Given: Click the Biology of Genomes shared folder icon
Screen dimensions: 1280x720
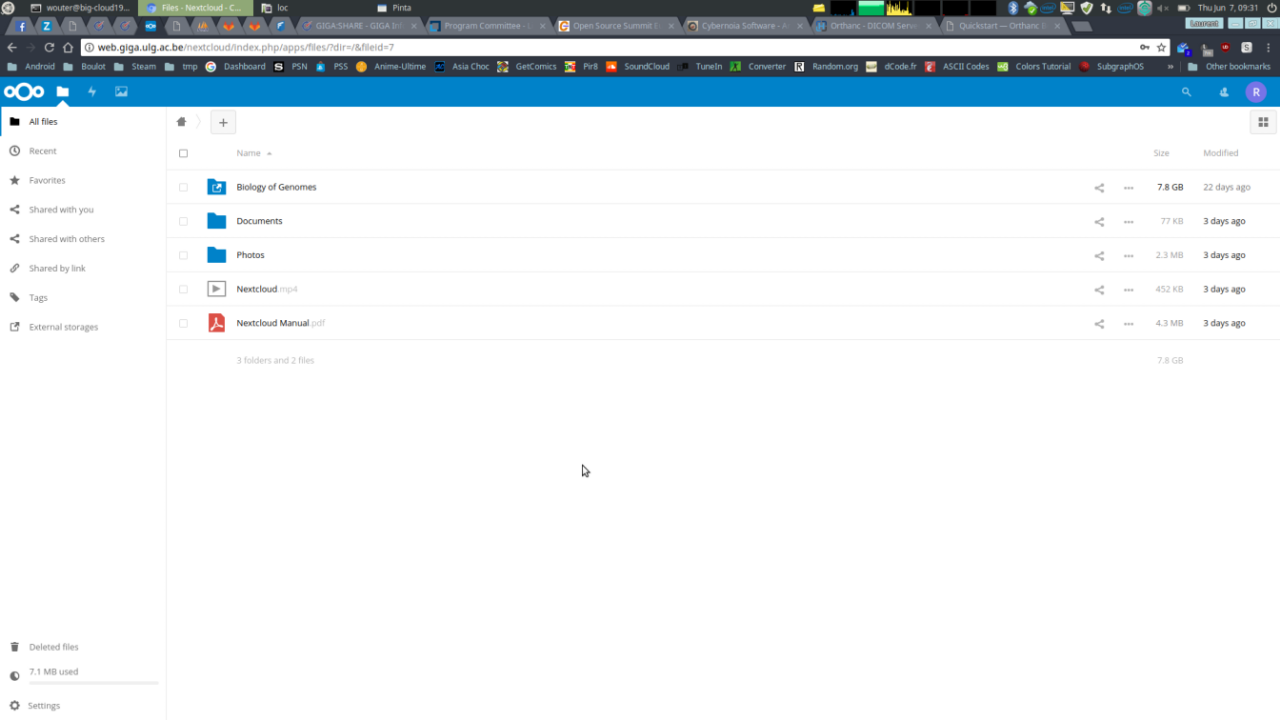Looking at the screenshot, I should [216, 187].
